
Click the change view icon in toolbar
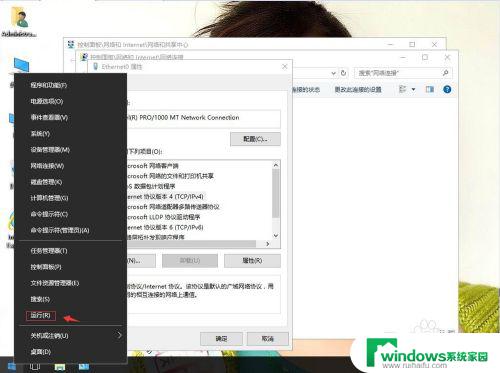[403, 89]
